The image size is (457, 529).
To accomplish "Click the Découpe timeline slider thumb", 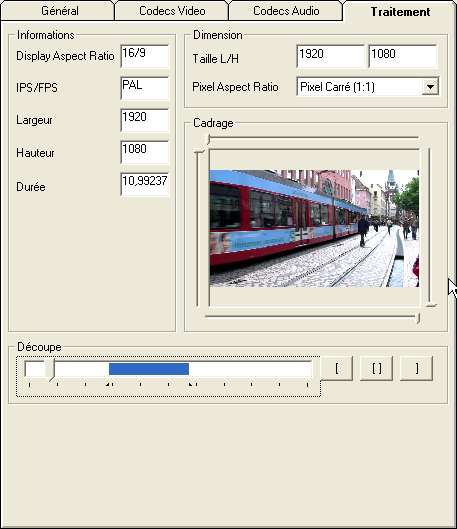I will [x=50, y=369].
